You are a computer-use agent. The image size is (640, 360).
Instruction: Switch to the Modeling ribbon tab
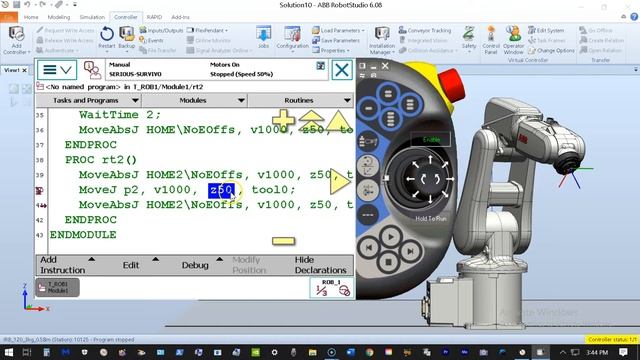59,17
